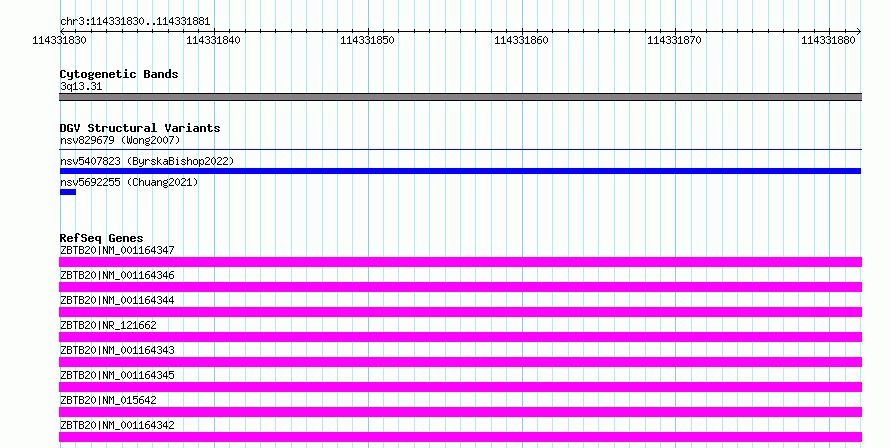Viewport: 890px width, 448px height.
Task: Select the short blue nsv5692255 variant bar
Action: tap(68, 192)
